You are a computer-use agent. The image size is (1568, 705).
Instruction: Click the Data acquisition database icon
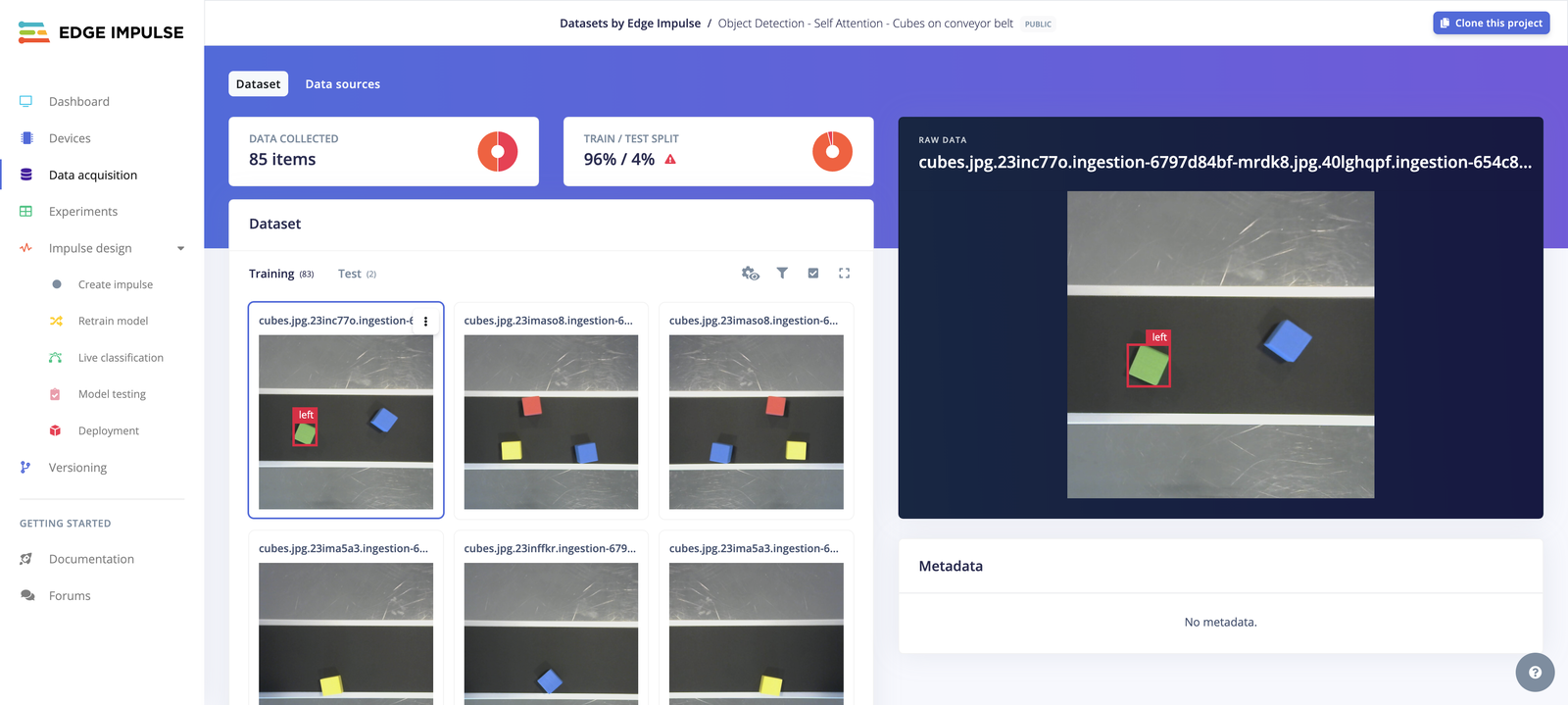(26, 175)
